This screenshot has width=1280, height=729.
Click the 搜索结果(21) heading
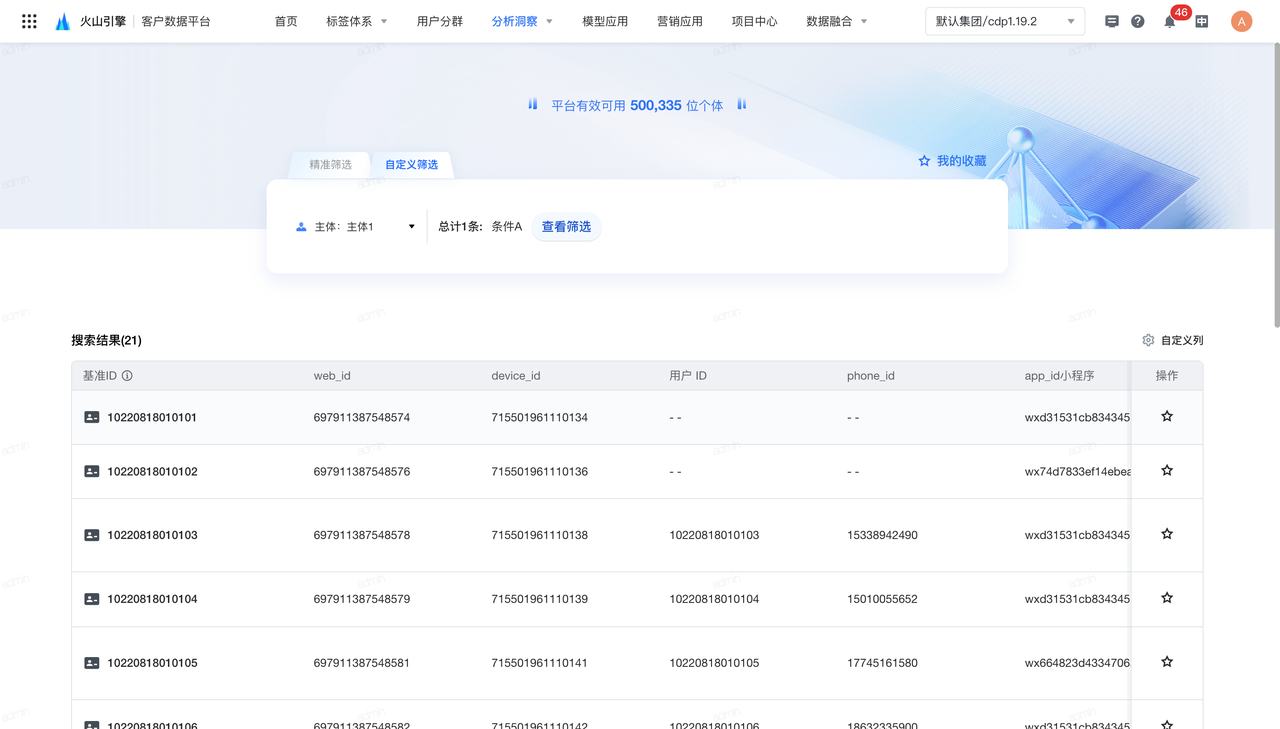[x=106, y=340]
